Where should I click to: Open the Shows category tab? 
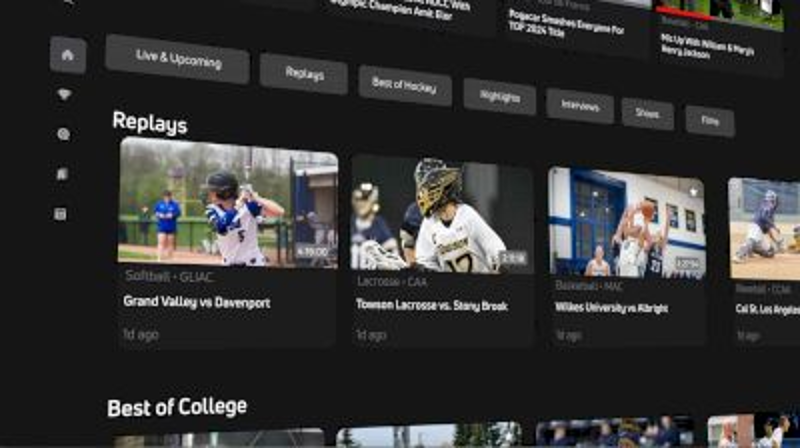[647, 114]
